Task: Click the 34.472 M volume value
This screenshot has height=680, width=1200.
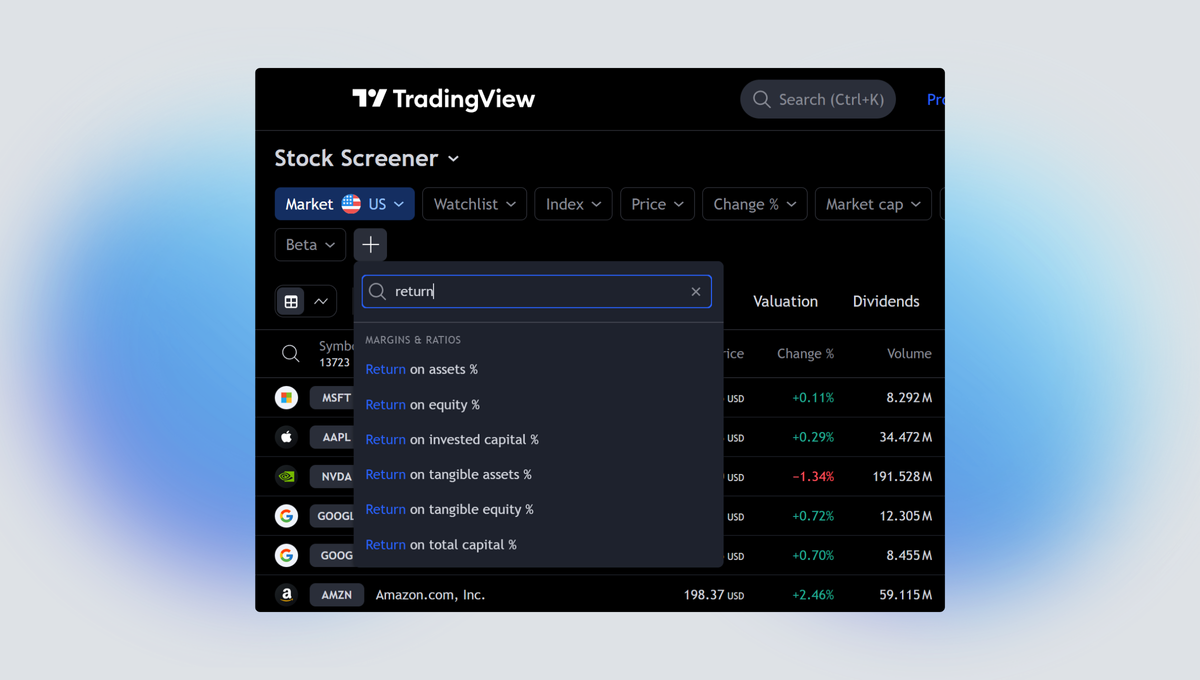Action: click(x=906, y=437)
